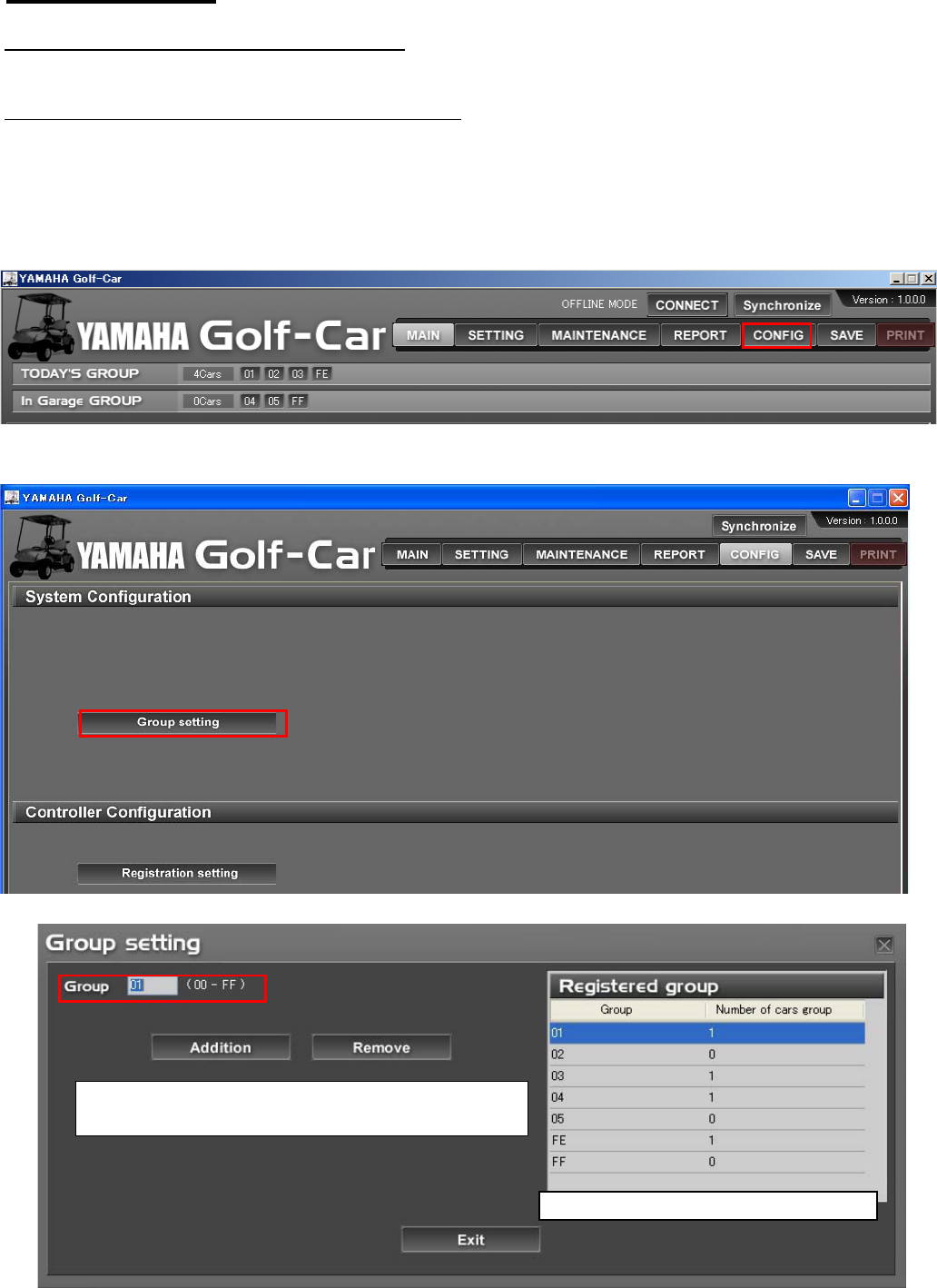
Task: Click Synchronize in the config window
Action: point(758,526)
